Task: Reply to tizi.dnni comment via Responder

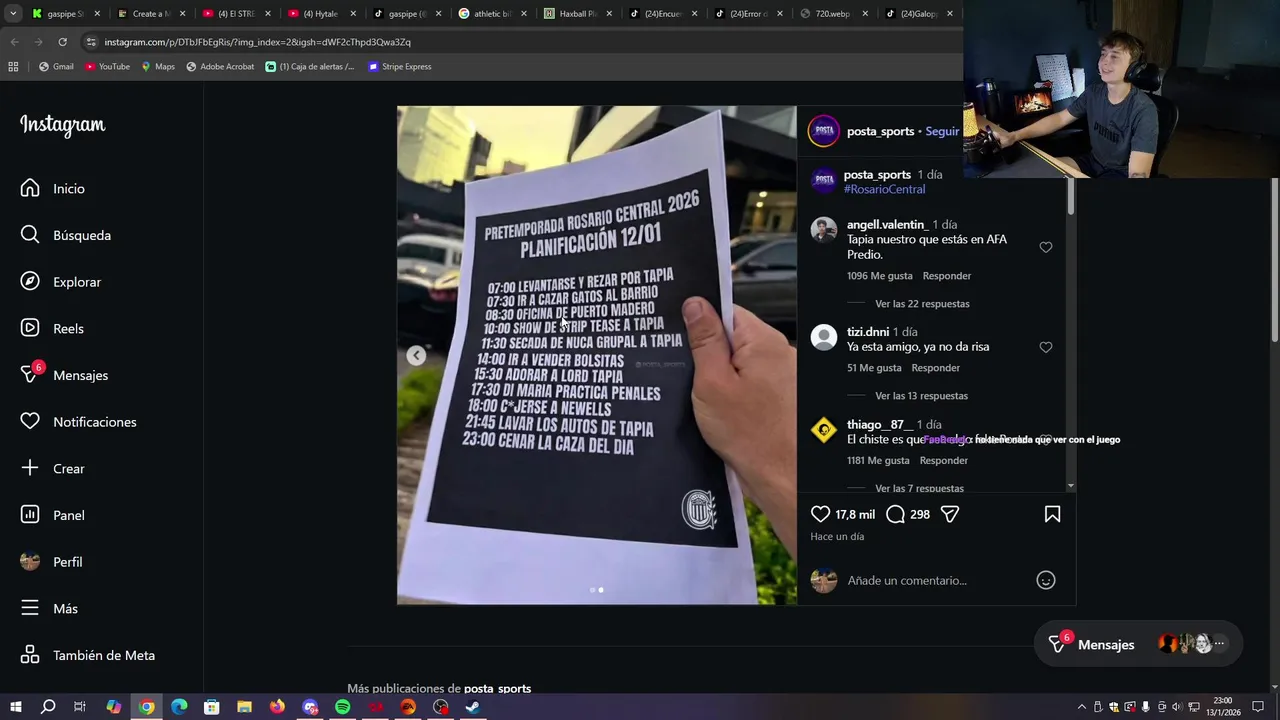Action: point(935,368)
